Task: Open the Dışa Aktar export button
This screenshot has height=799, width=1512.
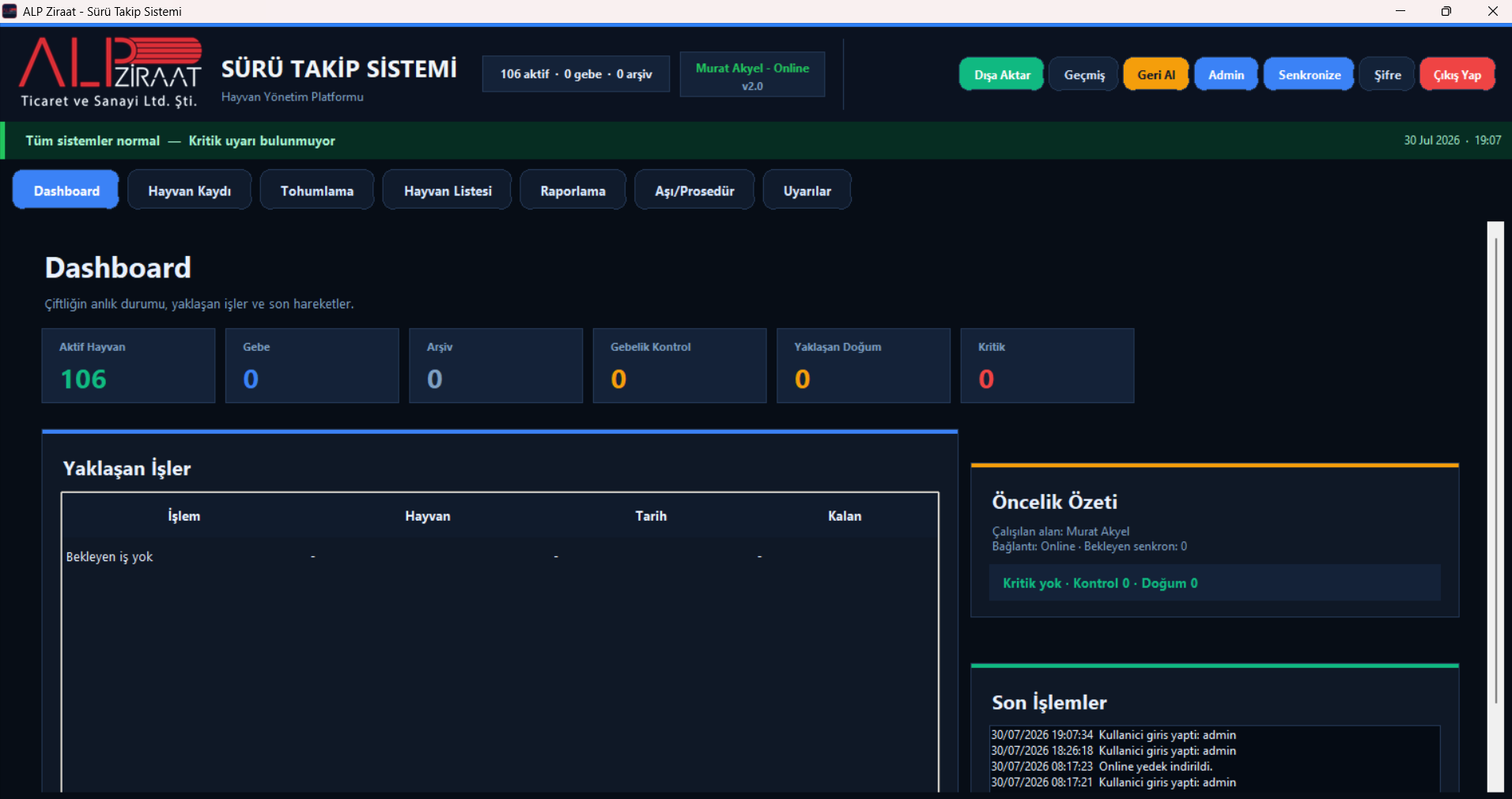Action: coord(1002,75)
